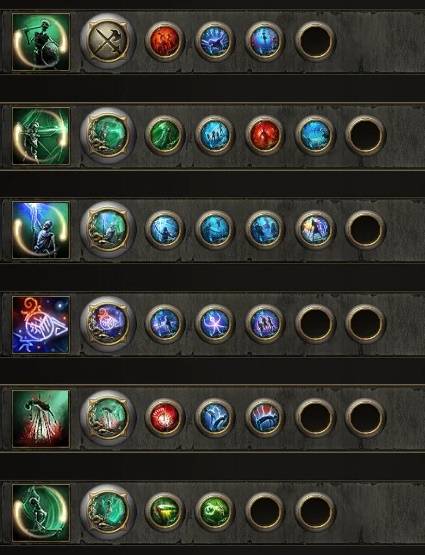Select the skeleton archer skill thumbnail
Image resolution: width=425 pixels, height=555 pixels.
[41, 136]
